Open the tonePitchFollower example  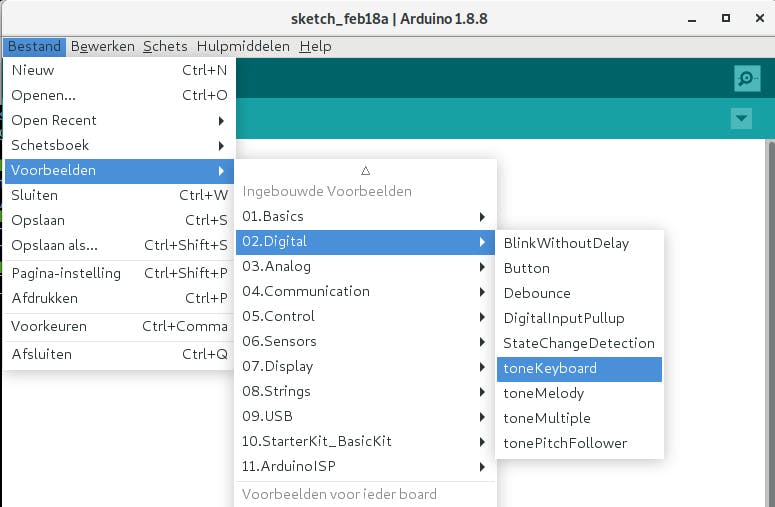[565, 443]
